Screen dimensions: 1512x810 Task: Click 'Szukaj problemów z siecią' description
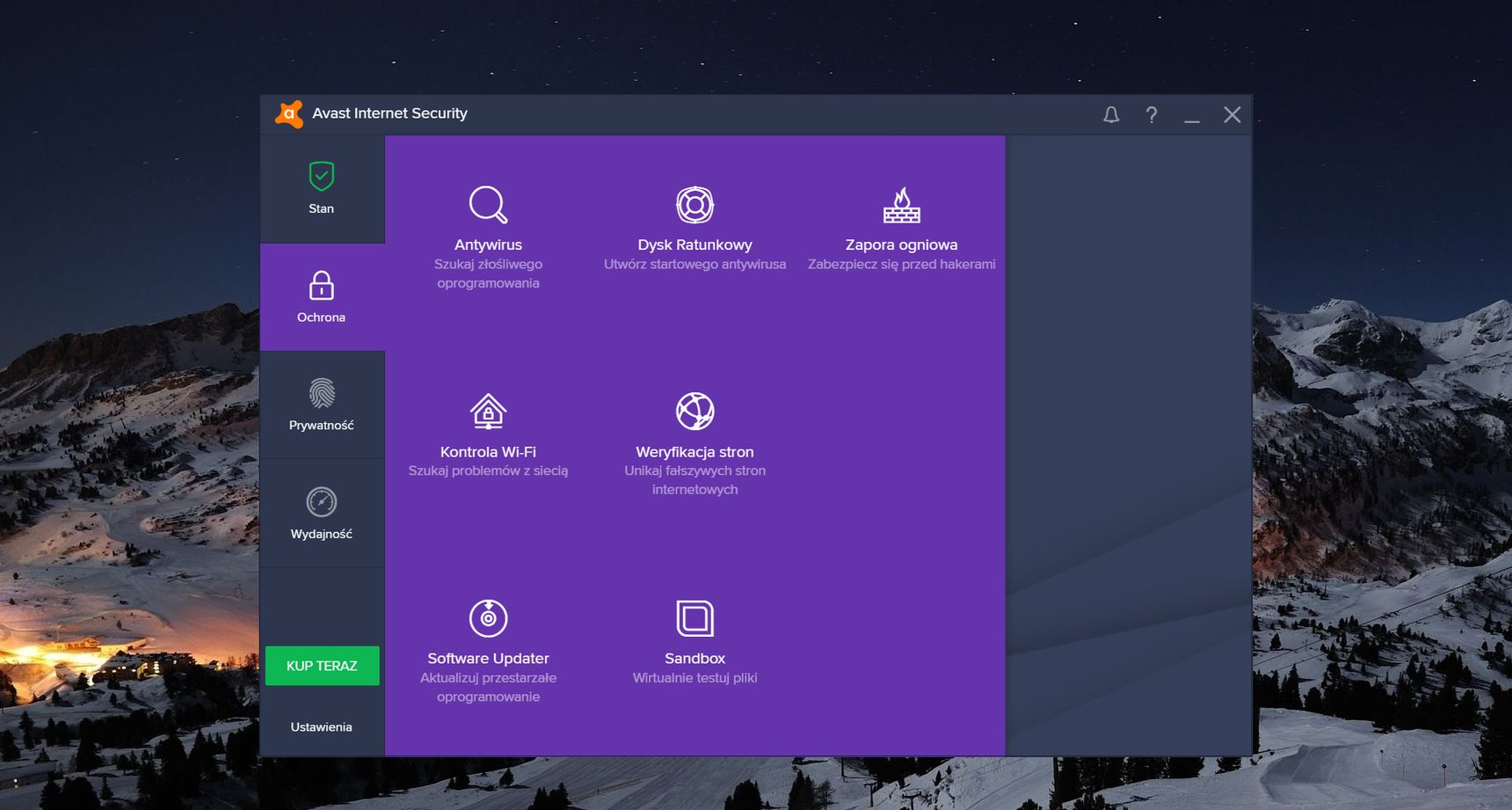pos(488,471)
